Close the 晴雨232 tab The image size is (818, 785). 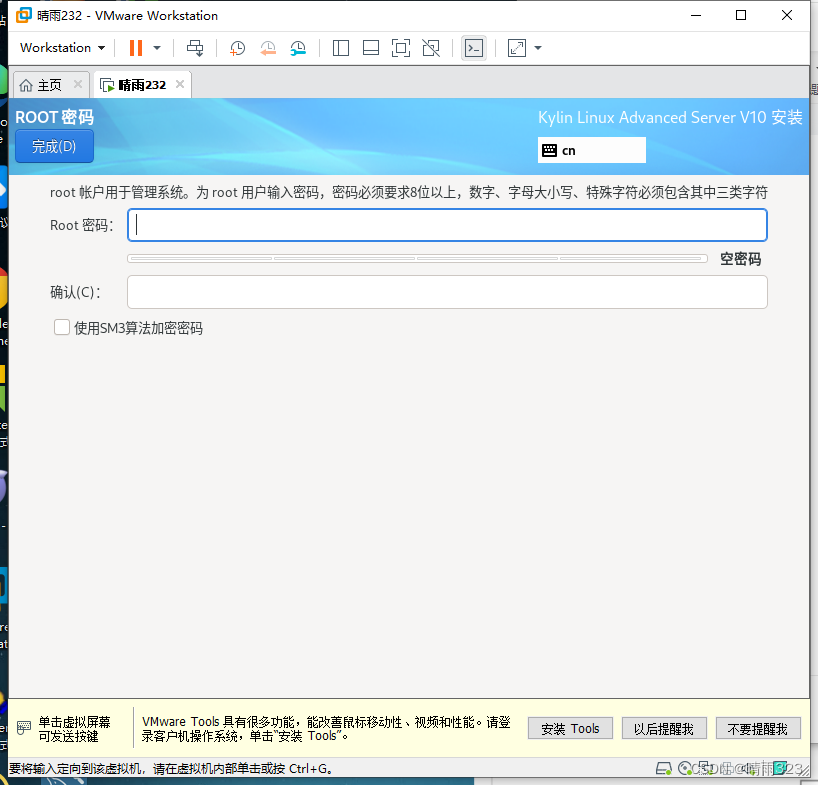(x=180, y=84)
